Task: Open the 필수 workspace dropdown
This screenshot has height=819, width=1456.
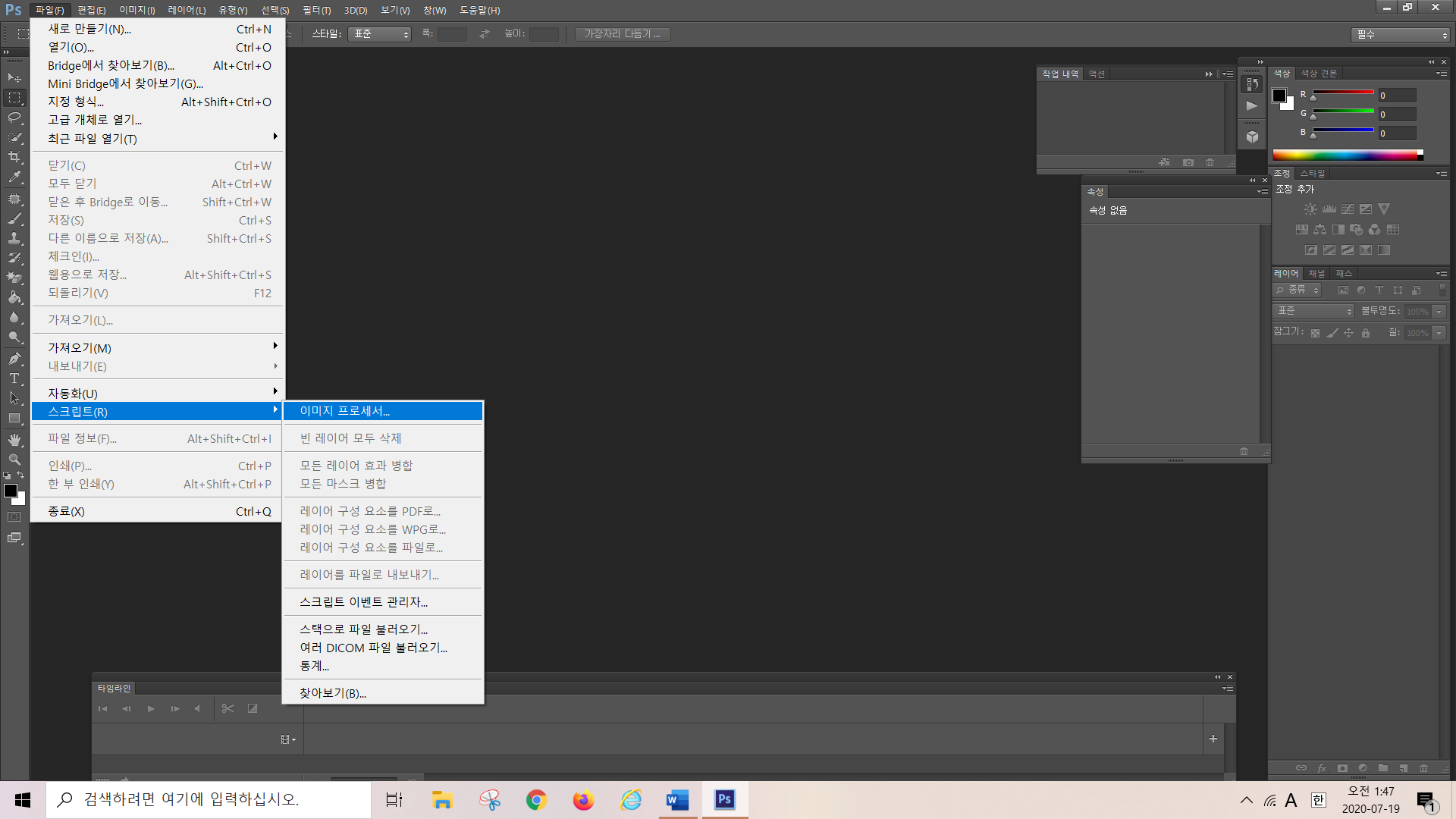Action: coord(1400,35)
